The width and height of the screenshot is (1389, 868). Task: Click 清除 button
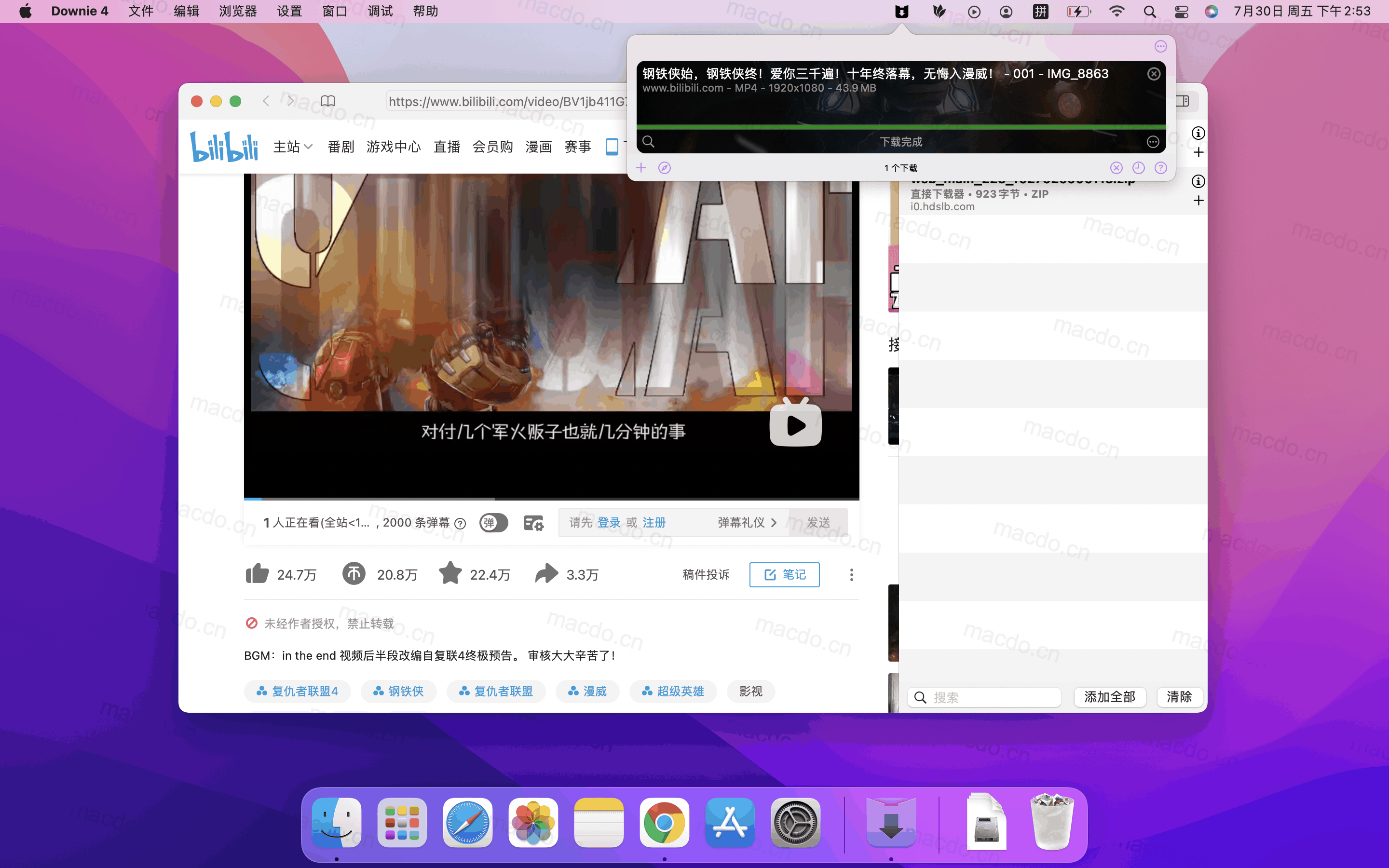tap(1179, 697)
